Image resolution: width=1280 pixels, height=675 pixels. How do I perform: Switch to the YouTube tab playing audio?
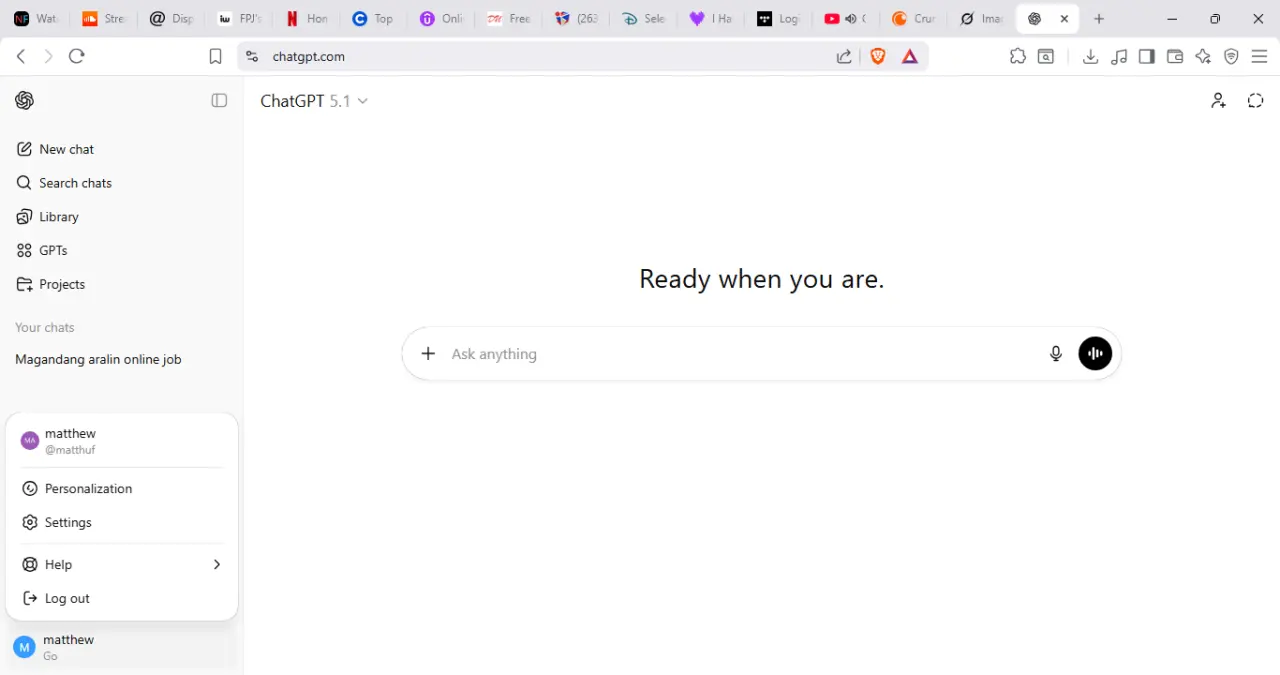tap(844, 19)
